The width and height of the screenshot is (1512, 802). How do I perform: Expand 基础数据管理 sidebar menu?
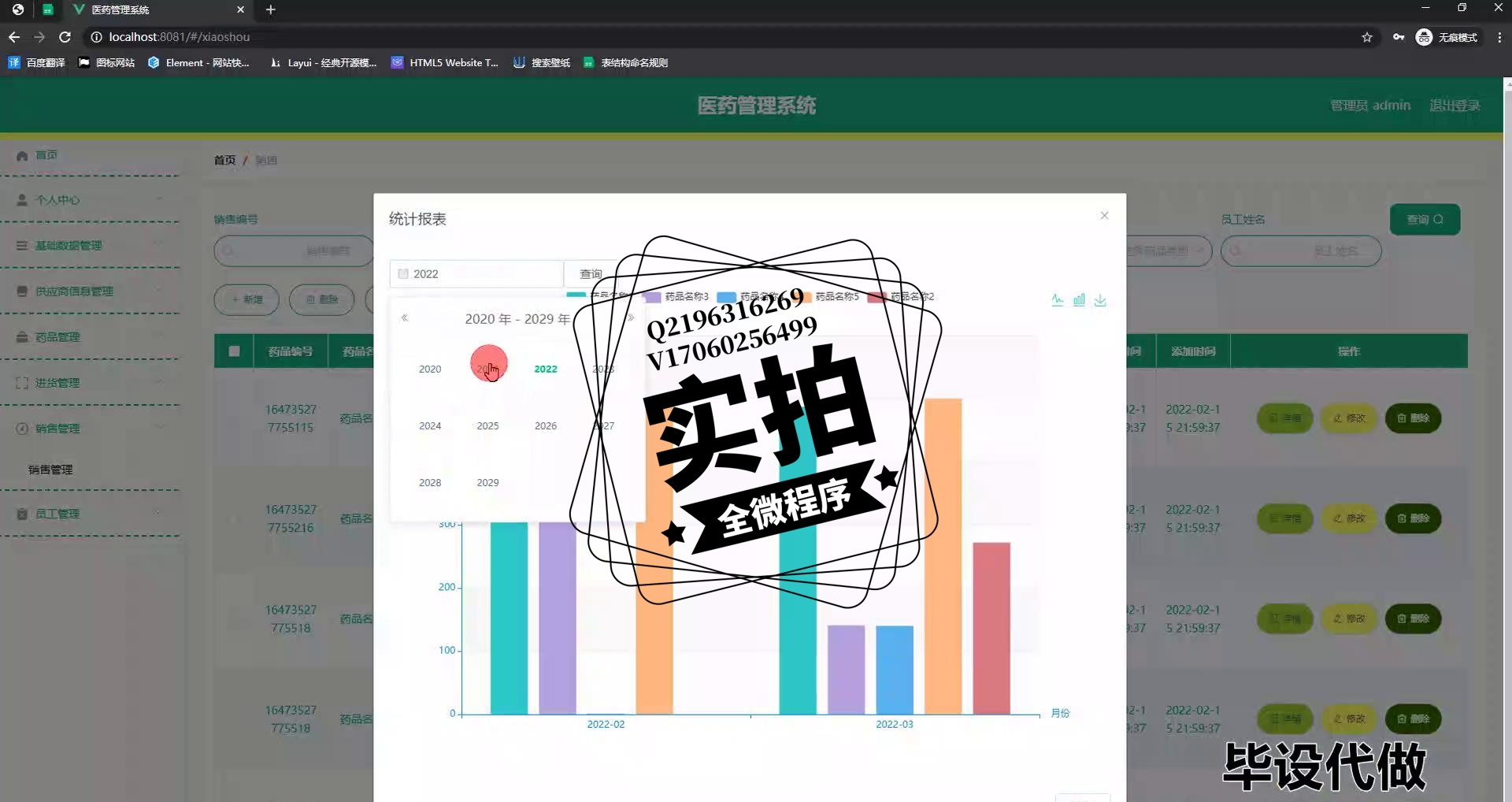(x=91, y=246)
